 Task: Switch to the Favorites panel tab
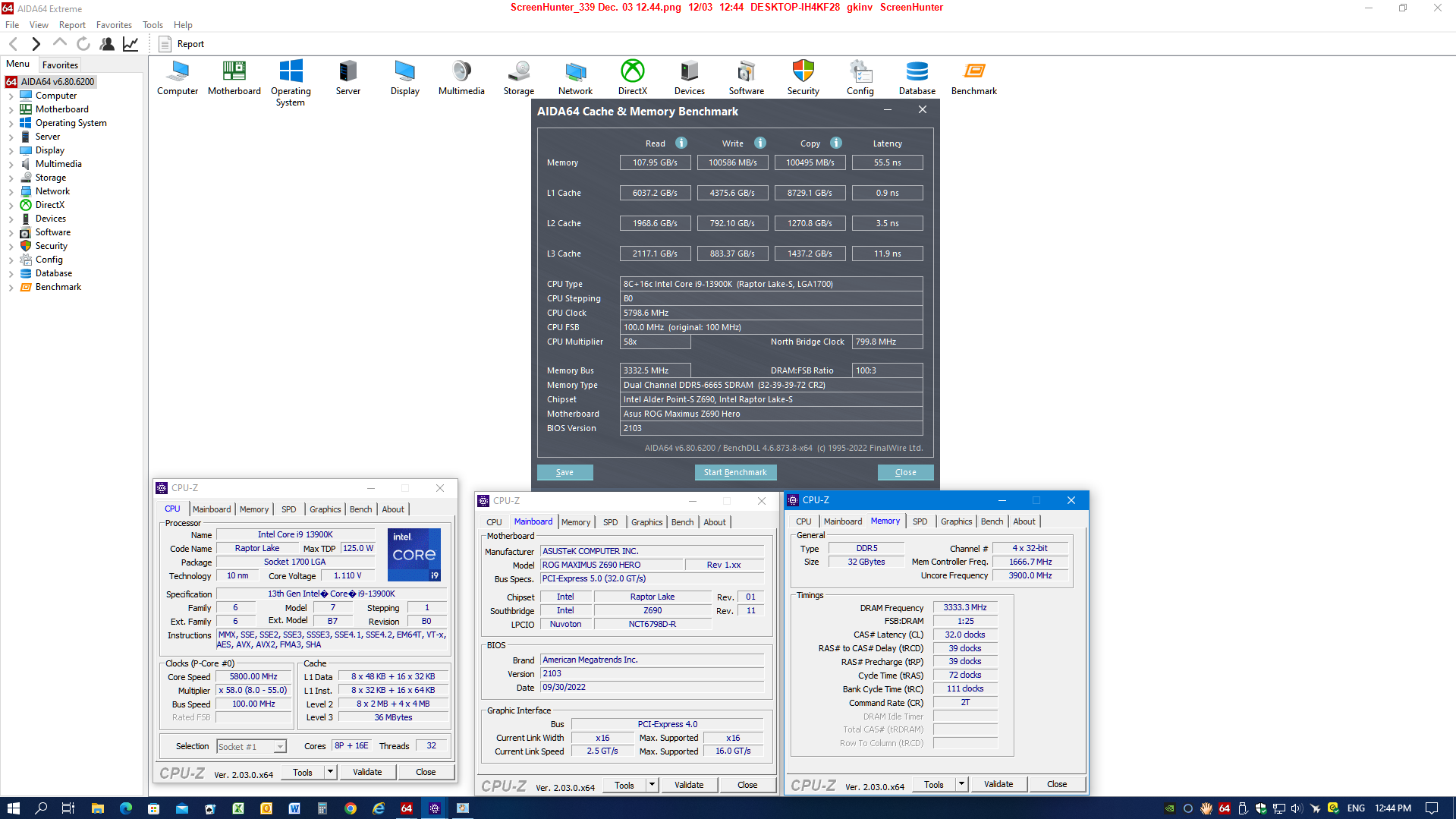pos(60,65)
